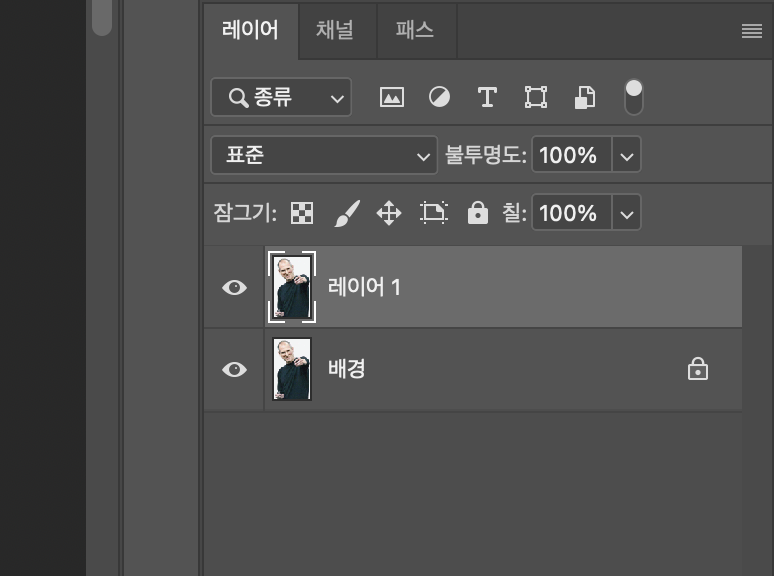Hide the 레이어 1 layer
This screenshot has height=576, width=774.
pos(234,287)
